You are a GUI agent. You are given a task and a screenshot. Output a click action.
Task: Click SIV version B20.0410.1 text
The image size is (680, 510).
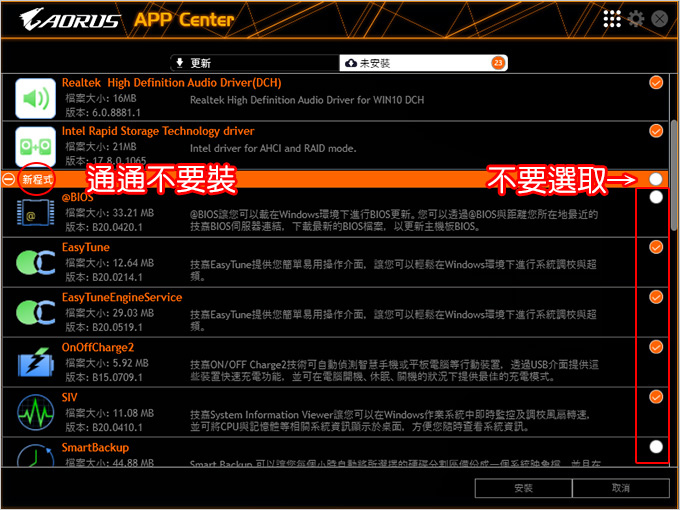(x=104, y=428)
